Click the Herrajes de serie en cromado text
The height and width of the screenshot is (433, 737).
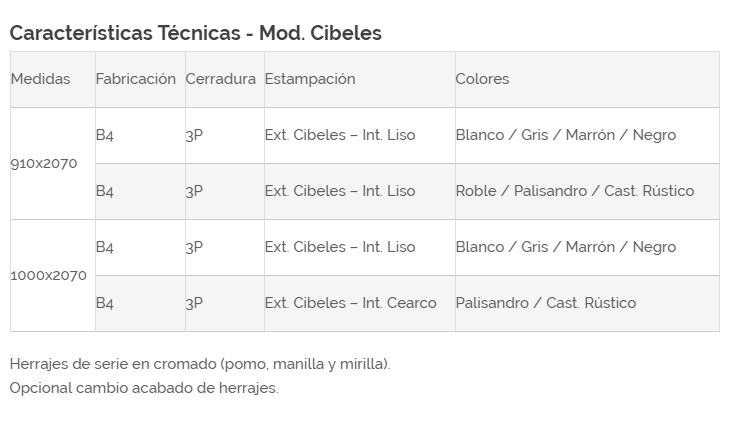point(200,364)
